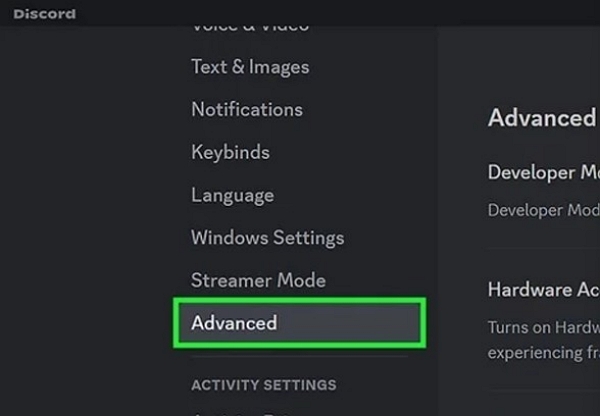Go to Language settings
Screen dimensions: 600x416
(x=232, y=195)
